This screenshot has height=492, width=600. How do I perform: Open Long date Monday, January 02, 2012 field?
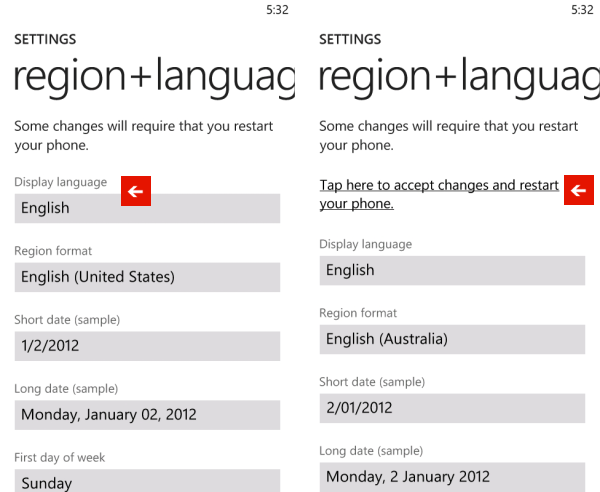147,415
